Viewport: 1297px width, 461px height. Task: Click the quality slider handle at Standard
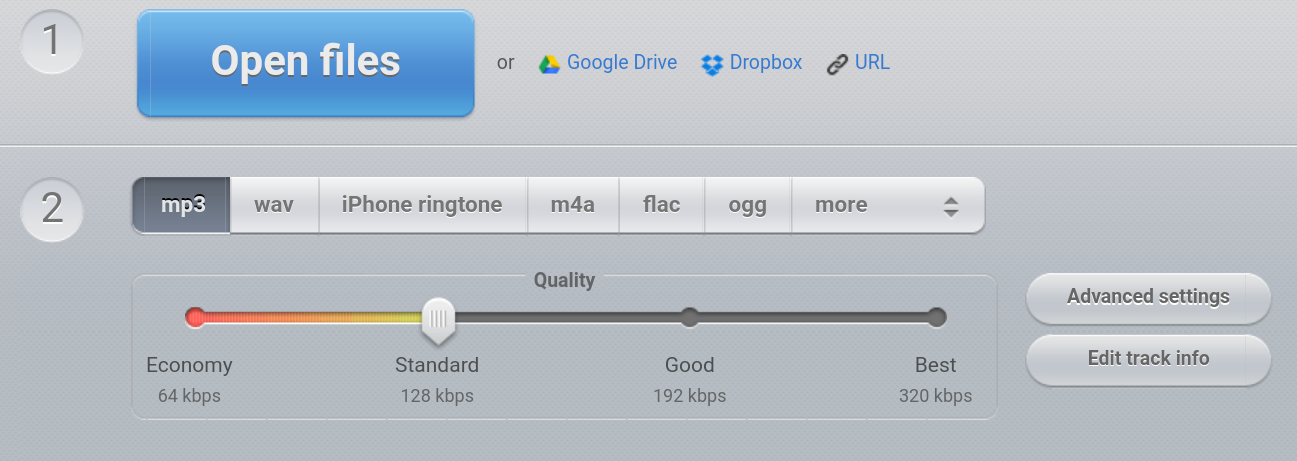(x=437, y=319)
